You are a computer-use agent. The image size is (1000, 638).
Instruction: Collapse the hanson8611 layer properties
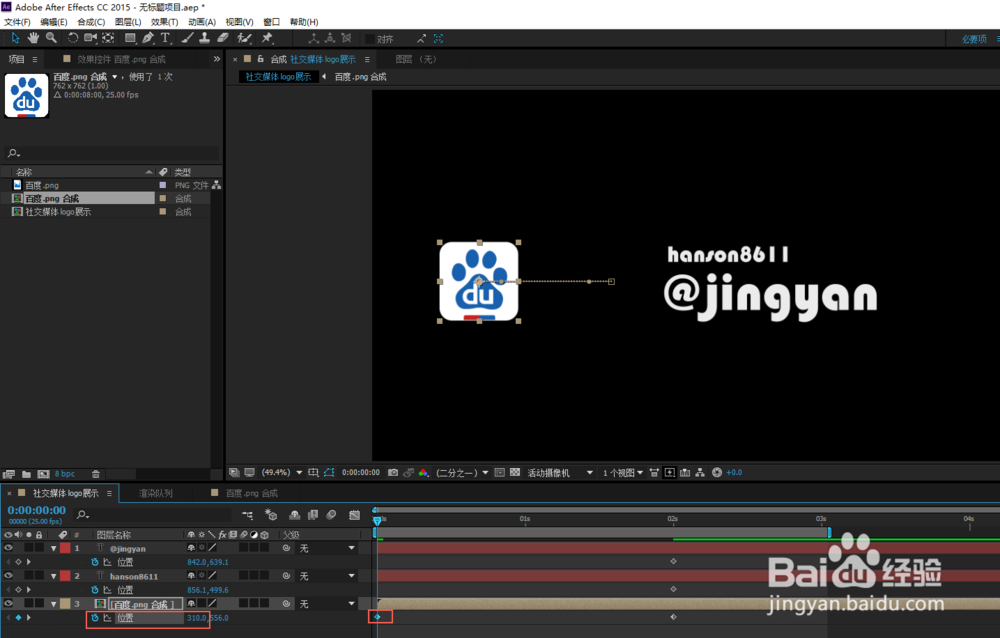tap(54, 577)
